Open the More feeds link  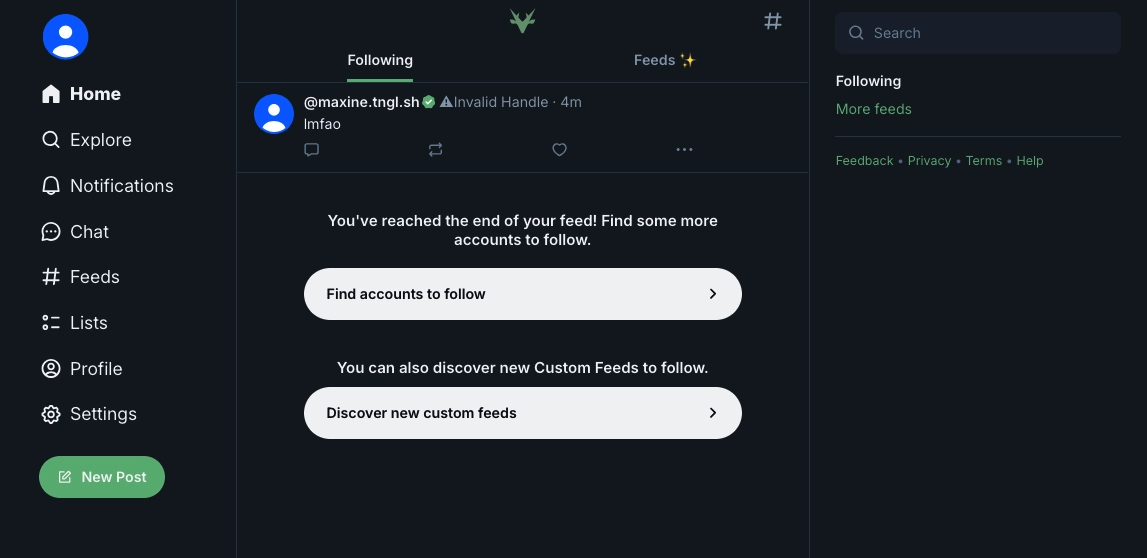(873, 109)
